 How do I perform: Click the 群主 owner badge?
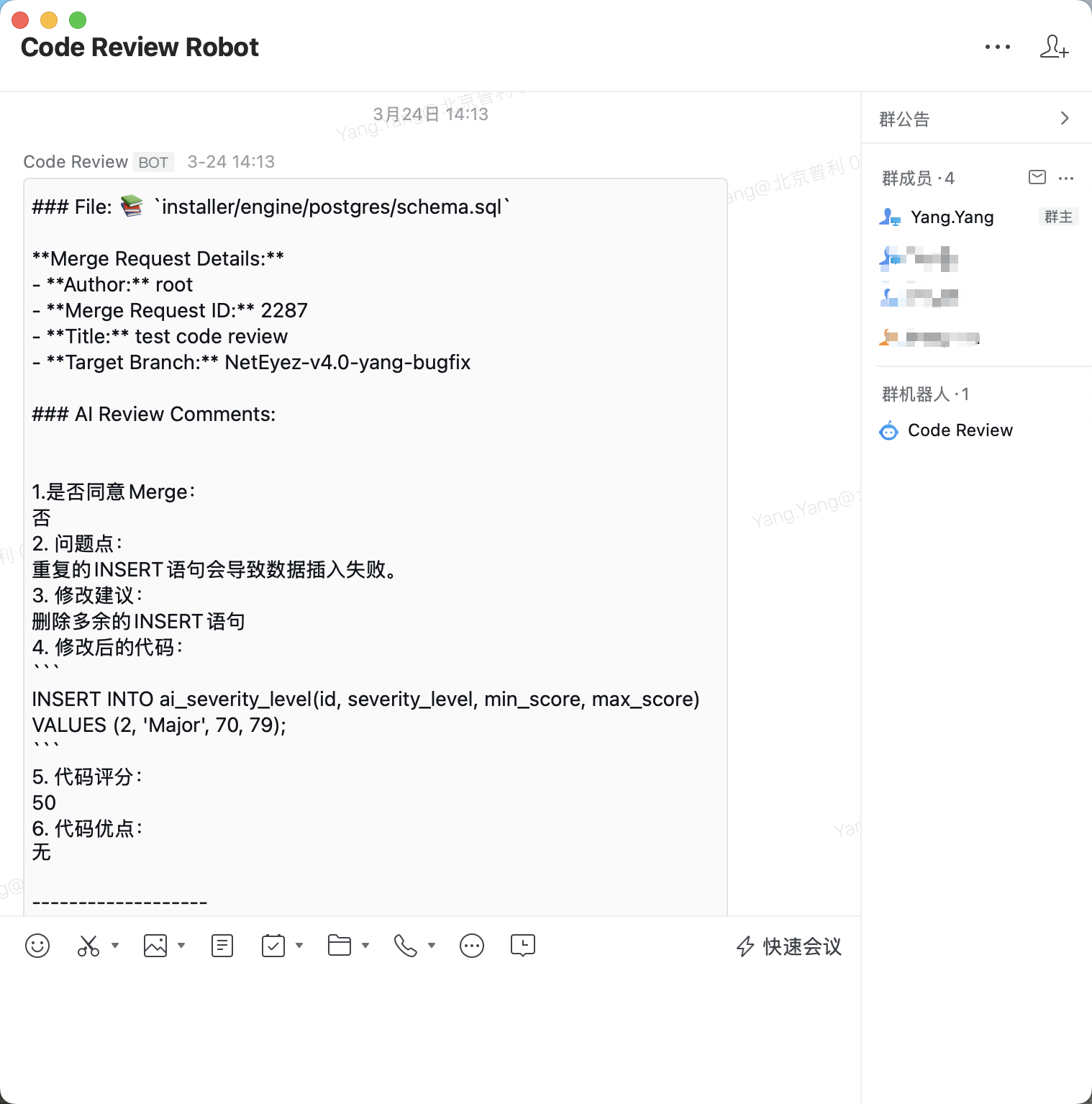pos(1058,217)
